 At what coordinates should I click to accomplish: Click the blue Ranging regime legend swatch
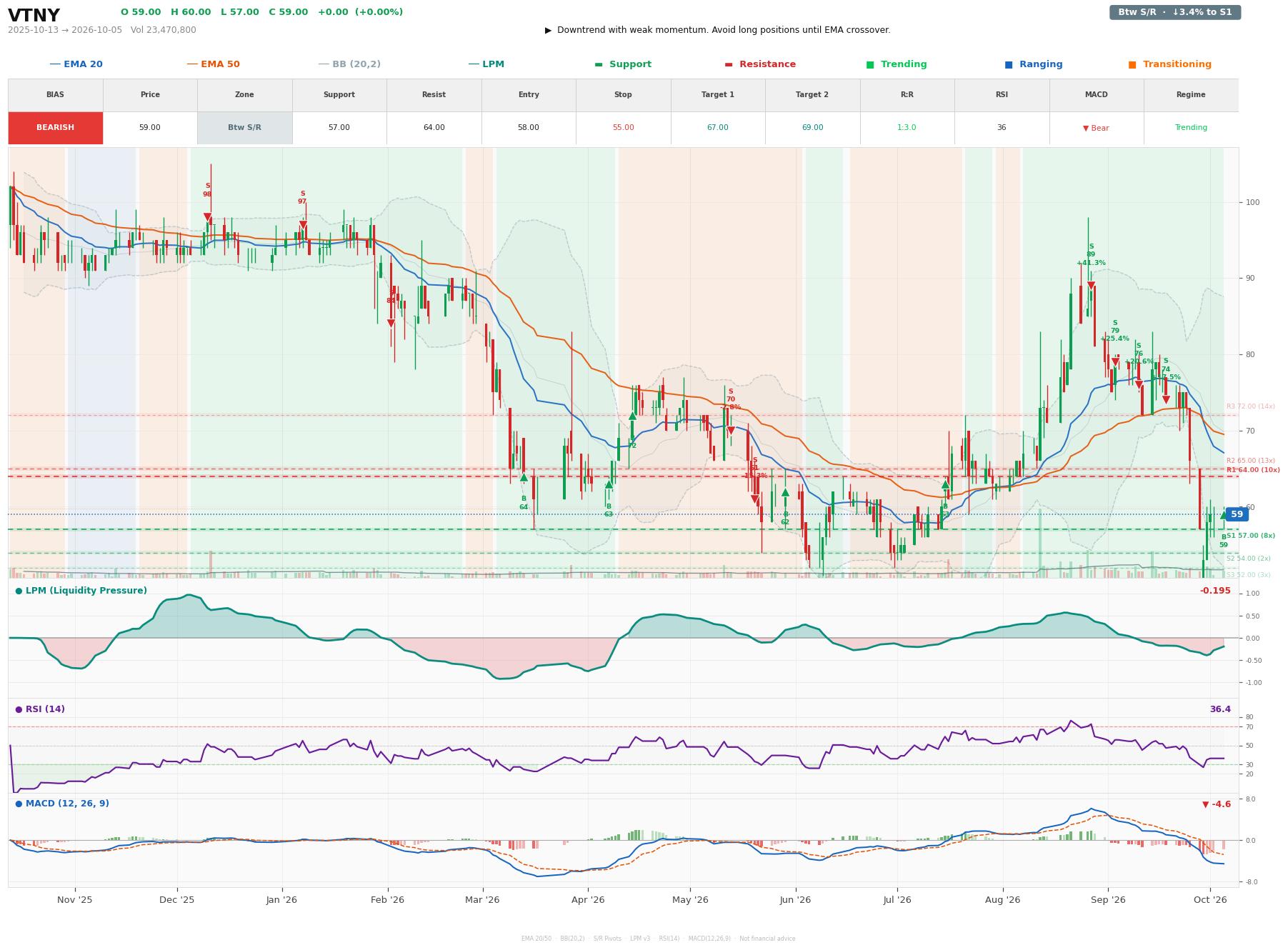(x=1009, y=64)
